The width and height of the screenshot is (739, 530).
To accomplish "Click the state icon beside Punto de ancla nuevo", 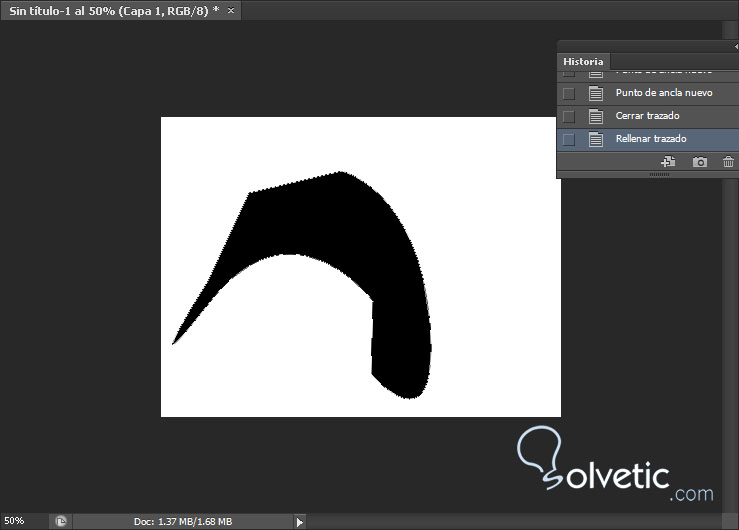I will [596, 93].
